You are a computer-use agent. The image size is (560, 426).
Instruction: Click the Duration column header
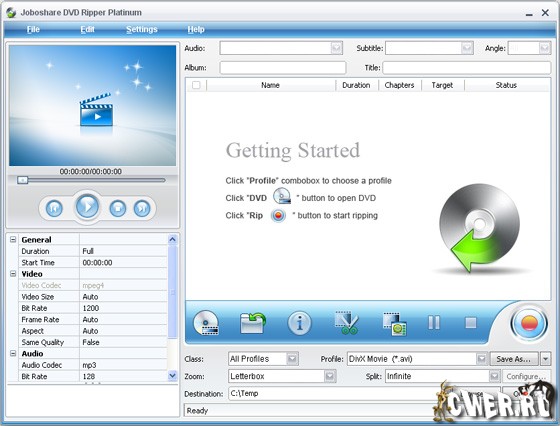356,85
